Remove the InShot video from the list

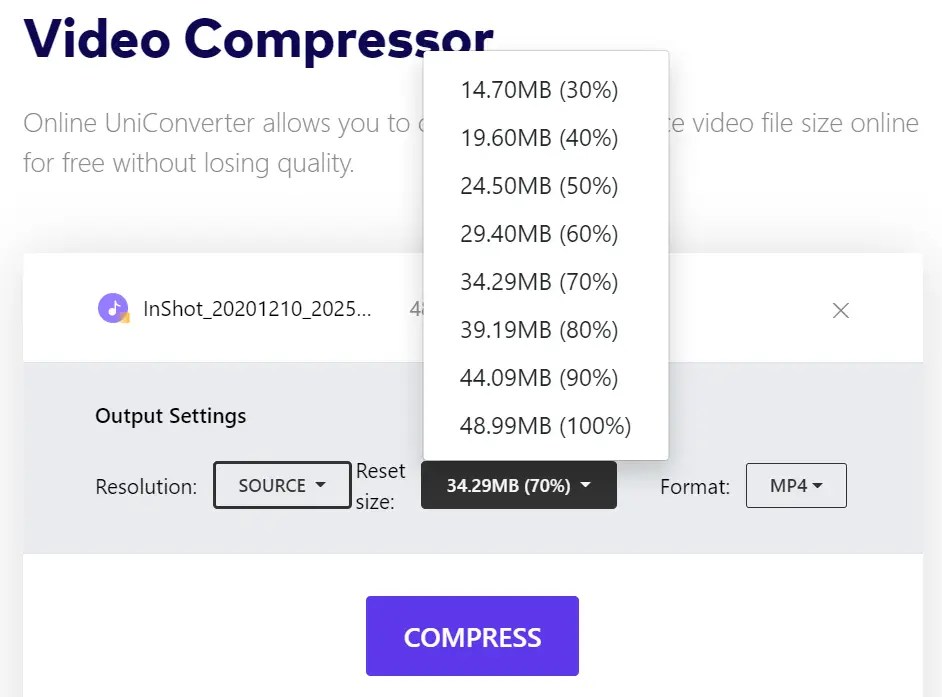(840, 311)
